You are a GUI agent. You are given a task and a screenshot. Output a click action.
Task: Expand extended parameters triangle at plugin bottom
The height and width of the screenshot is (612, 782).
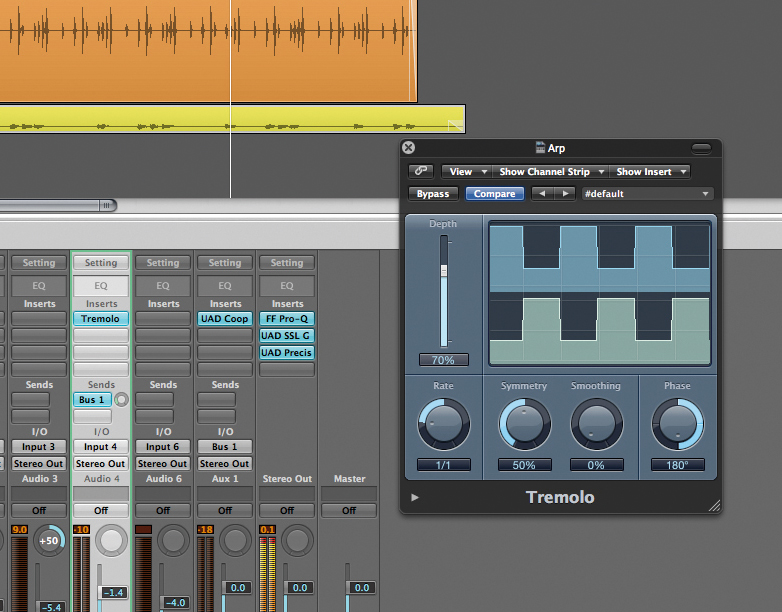click(415, 497)
